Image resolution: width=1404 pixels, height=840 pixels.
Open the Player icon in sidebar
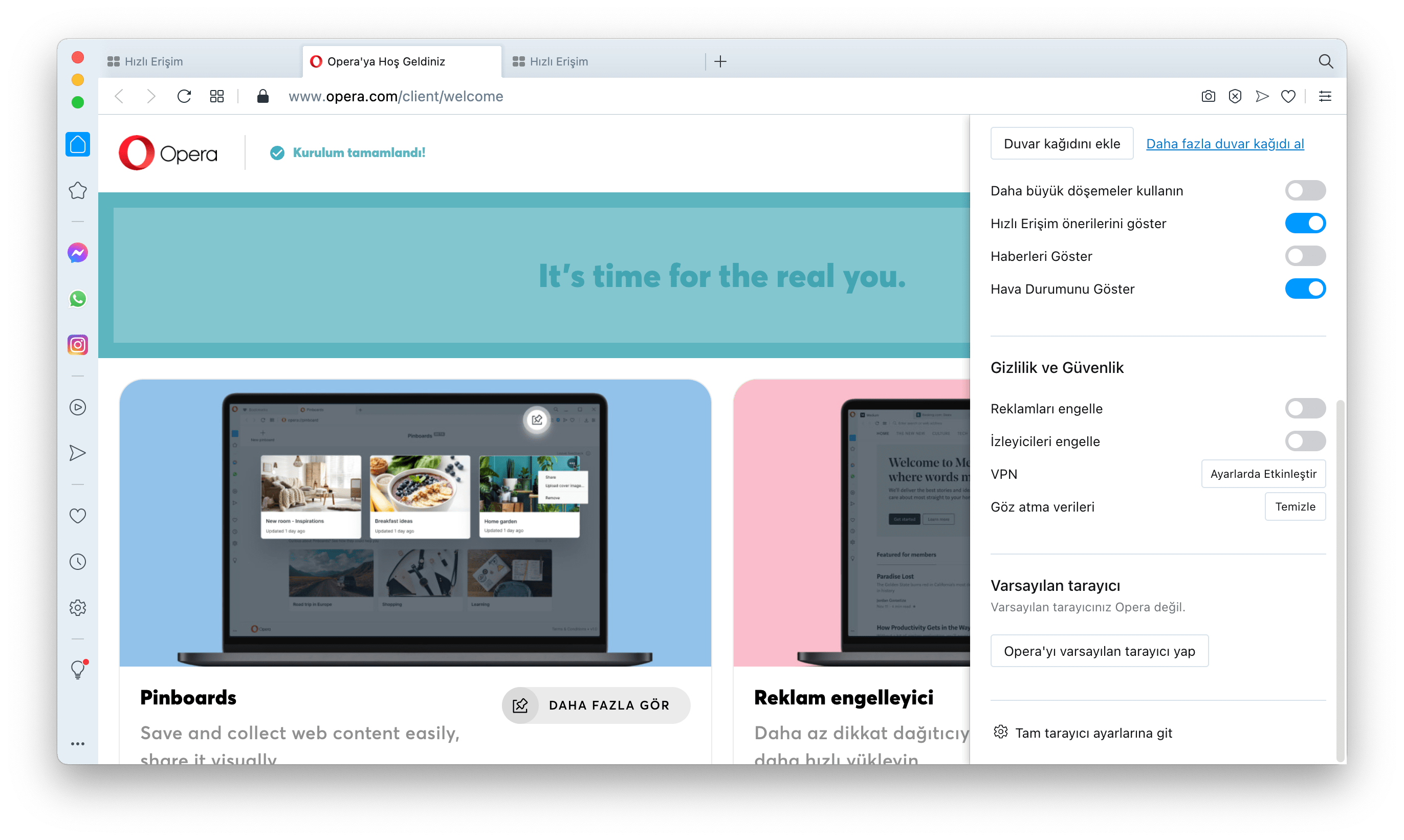[x=78, y=408]
